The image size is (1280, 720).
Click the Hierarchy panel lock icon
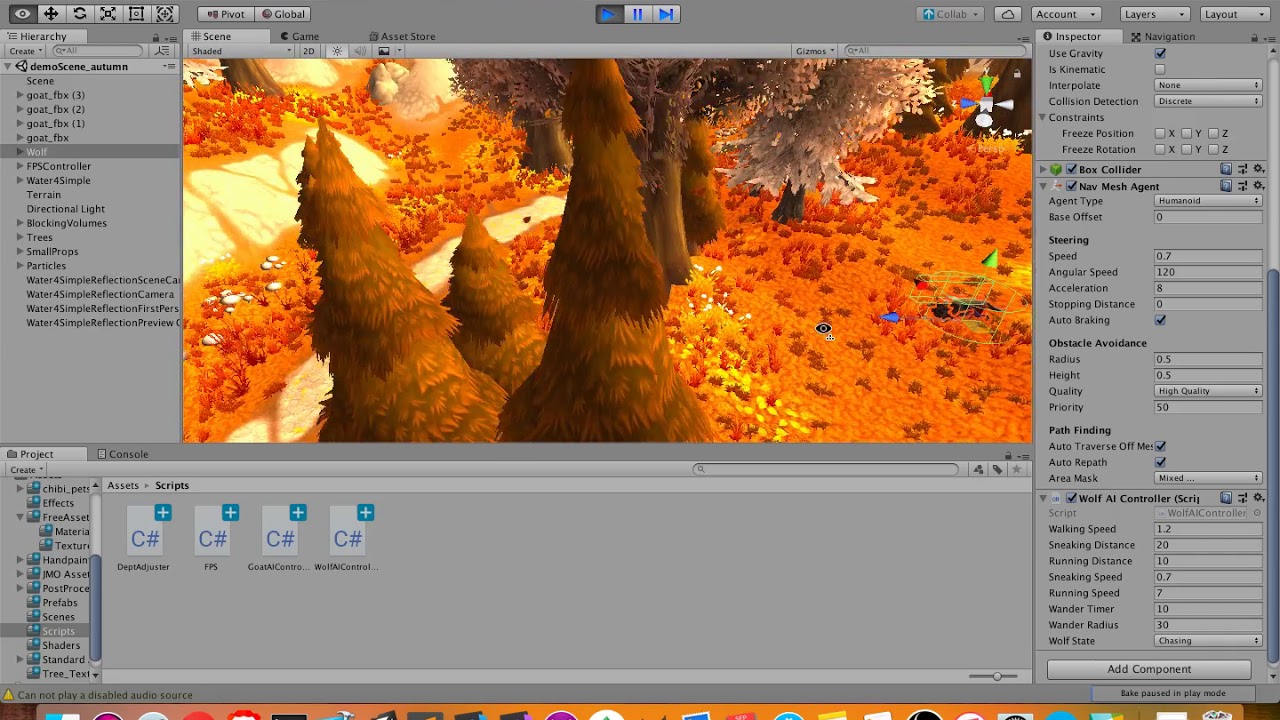coord(156,37)
